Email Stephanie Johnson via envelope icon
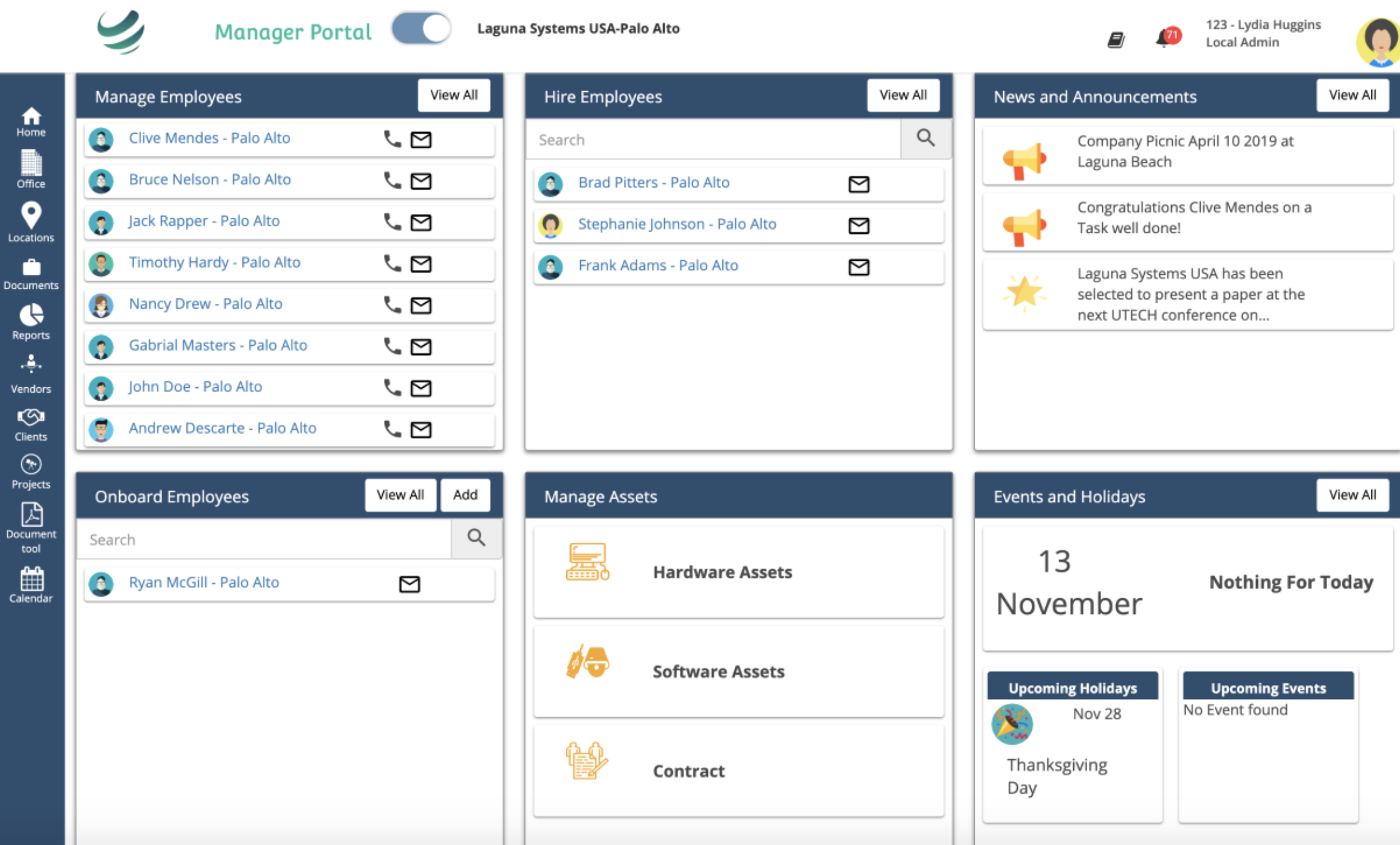The width and height of the screenshot is (1400, 845). pyautogui.click(x=859, y=226)
